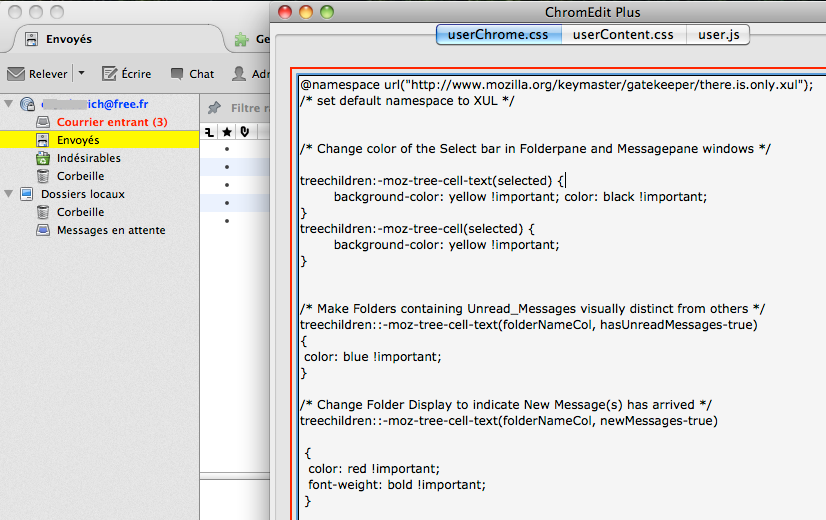Open the Corbeille under Dossiers locaux
826x520 pixels.
(80, 212)
